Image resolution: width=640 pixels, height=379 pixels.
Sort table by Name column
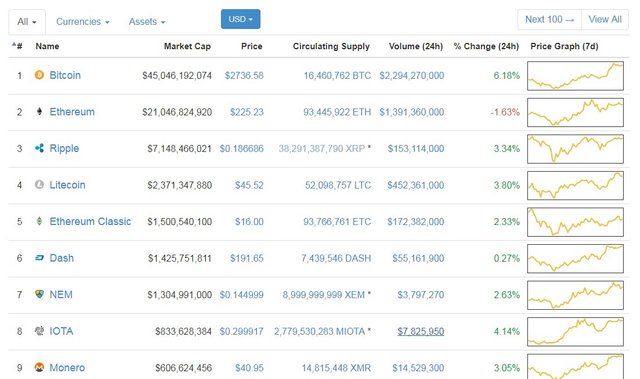47,46
